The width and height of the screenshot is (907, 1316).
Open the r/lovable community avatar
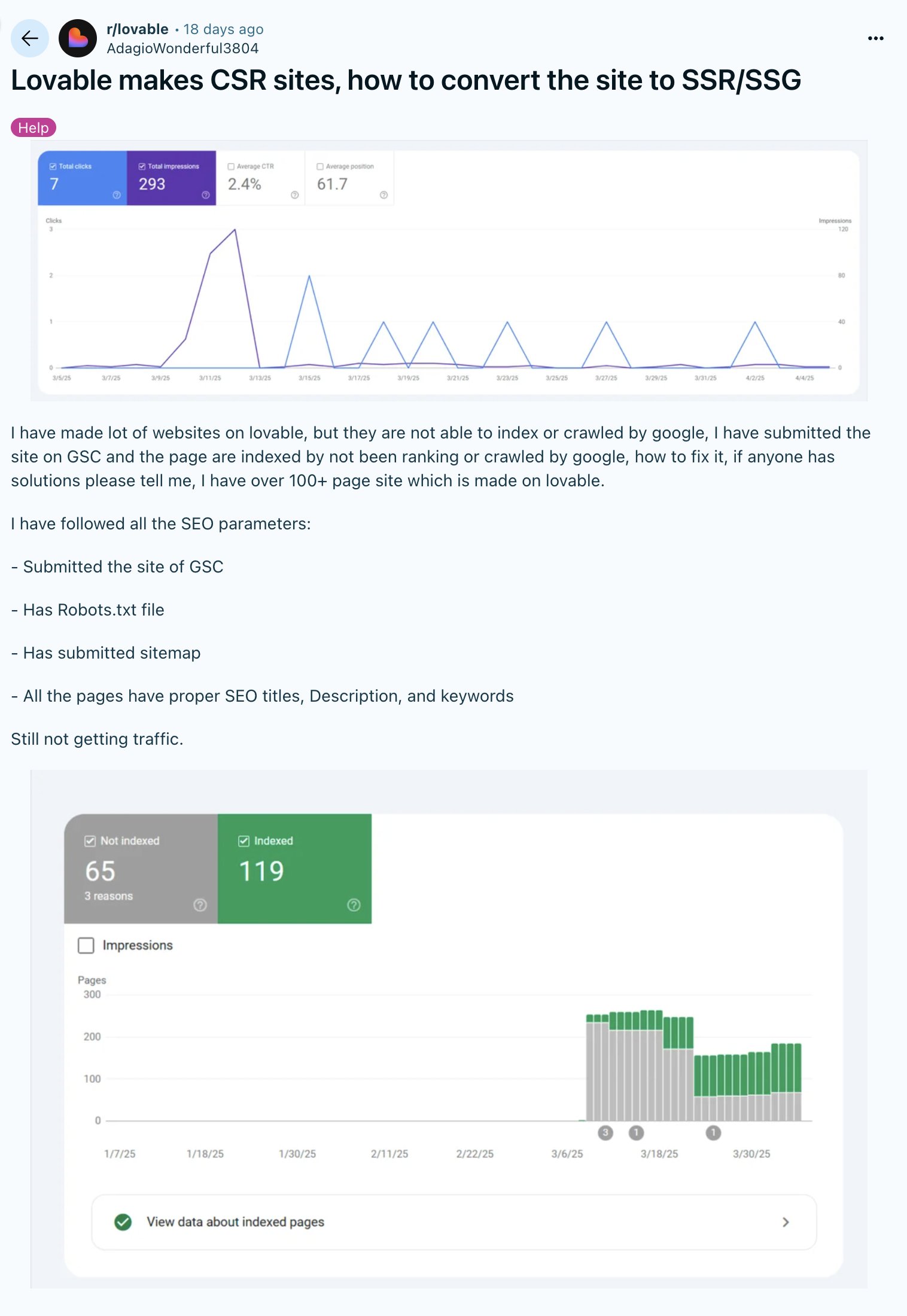[x=78, y=38]
